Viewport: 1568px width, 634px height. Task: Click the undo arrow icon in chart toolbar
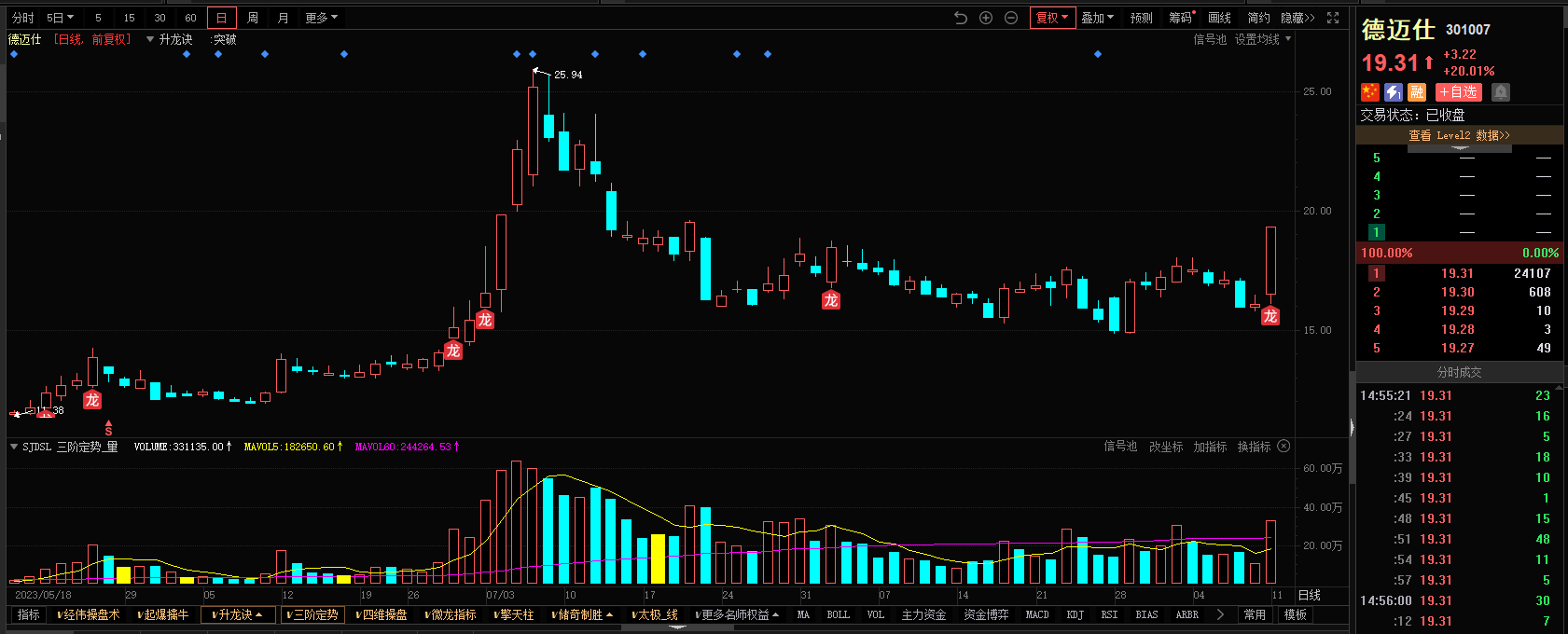[961, 18]
